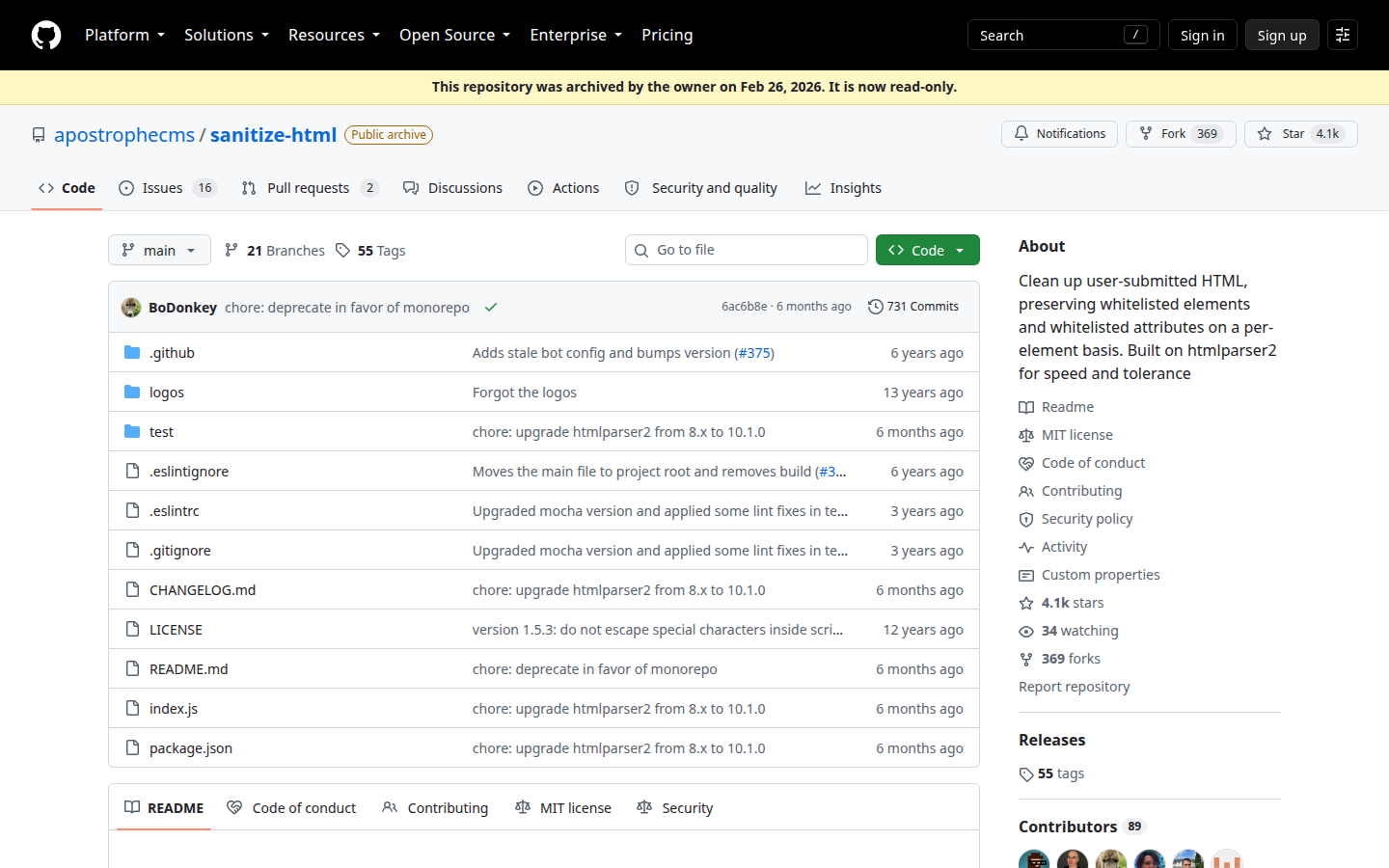The height and width of the screenshot is (868, 1389).
Task: Click the repository icon before apostrophecms
Action: pos(39,135)
